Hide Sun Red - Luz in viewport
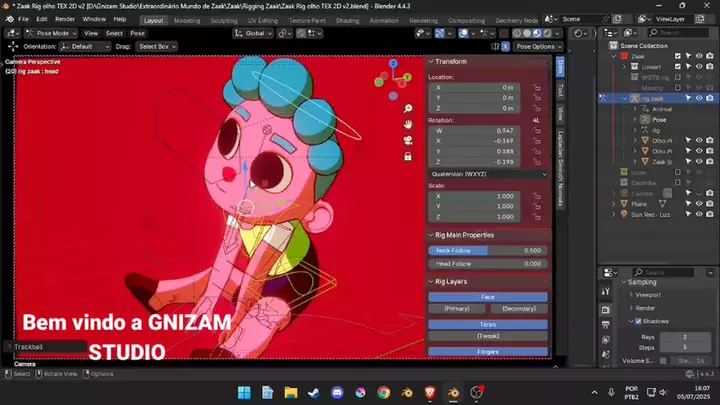 pos(699,214)
